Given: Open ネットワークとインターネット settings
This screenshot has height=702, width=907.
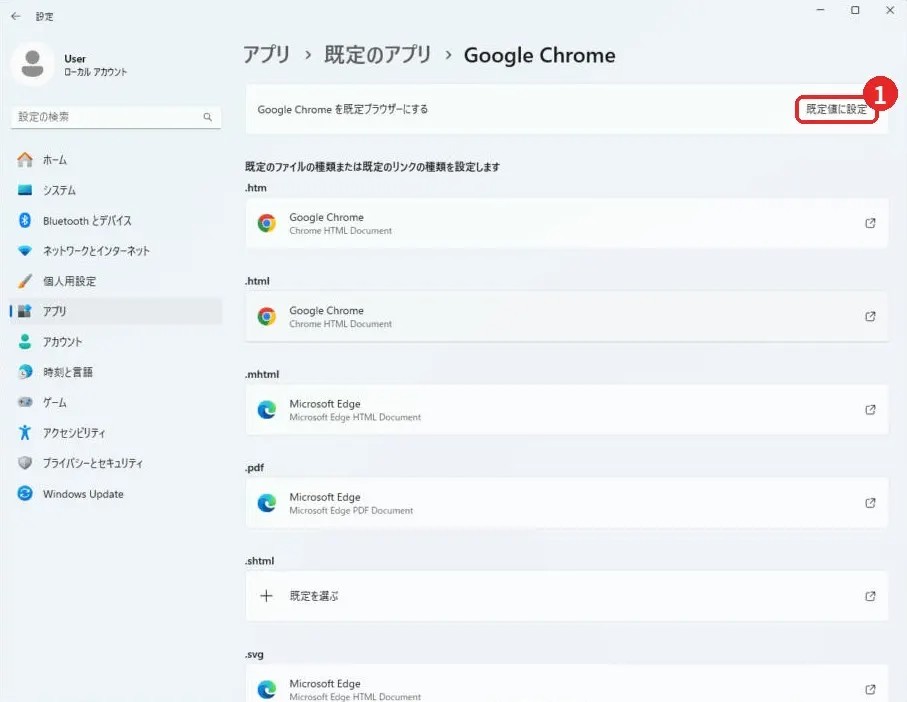Looking at the screenshot, I should pos(116,250).
